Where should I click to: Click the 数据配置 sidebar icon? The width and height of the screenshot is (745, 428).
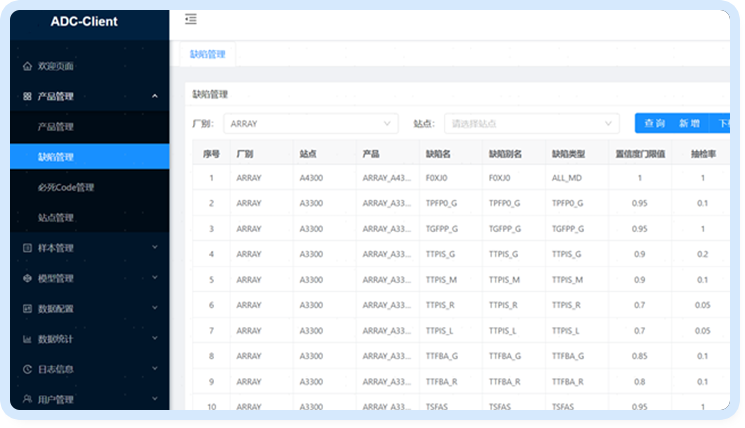(27, 308)
